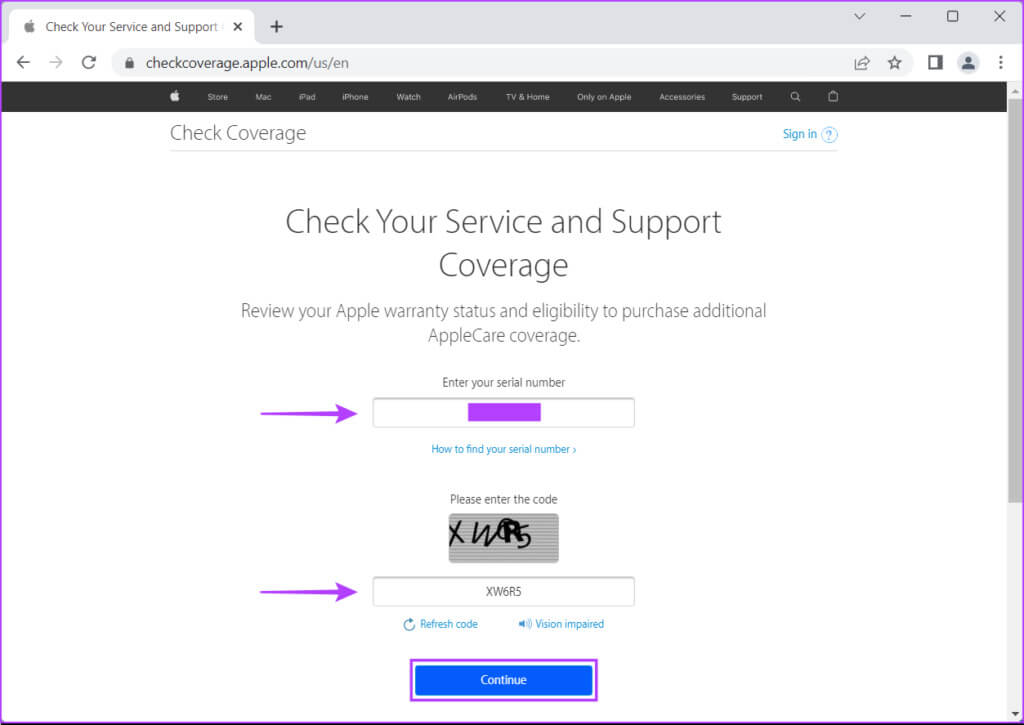
Task: Minimize the browser window
Action: click(x=906, y=16)
